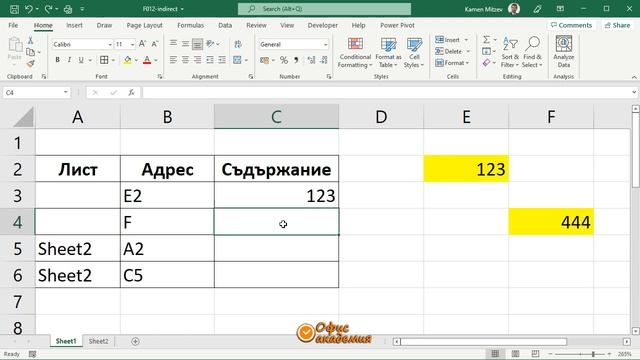Screen dimensions: 640x360
Task: Click the Save icon in title bar
Action: point(14,9)
